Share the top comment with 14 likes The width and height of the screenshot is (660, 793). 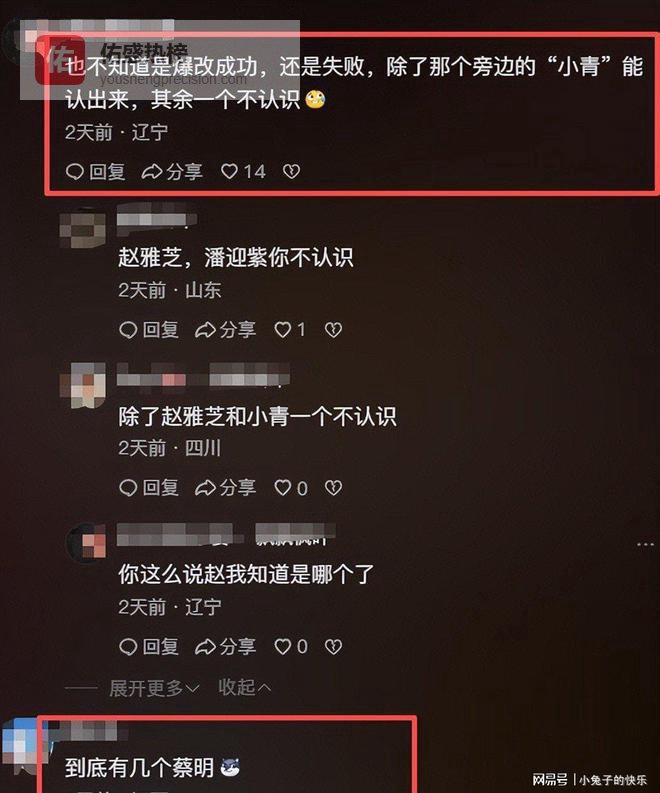[x=172, y=171]
